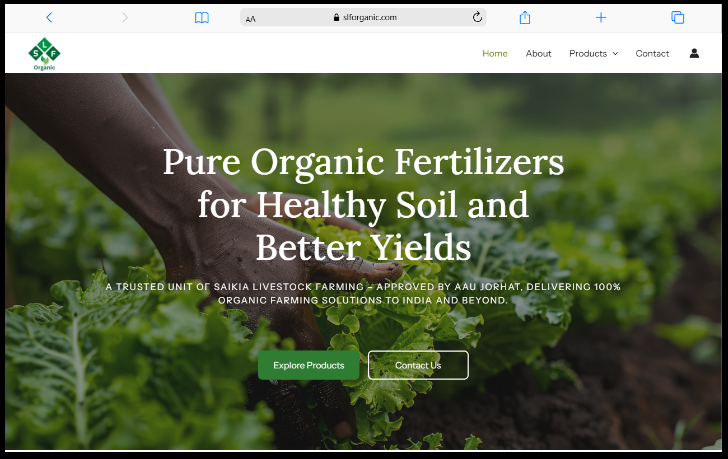Image resolution: width=728 pixels, height=459 pixels.
Task: Click the padlock icon in the address bar
Action: [x=336, y=18]
